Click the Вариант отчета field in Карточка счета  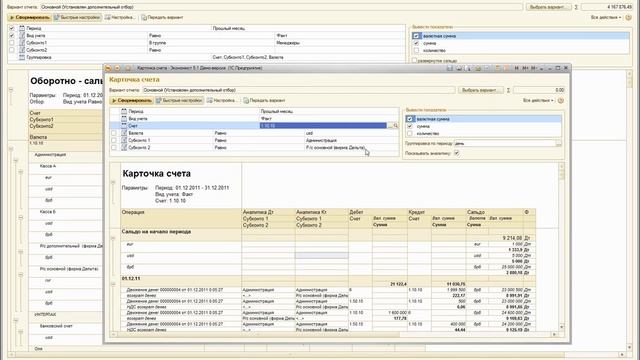pos(298,90)
